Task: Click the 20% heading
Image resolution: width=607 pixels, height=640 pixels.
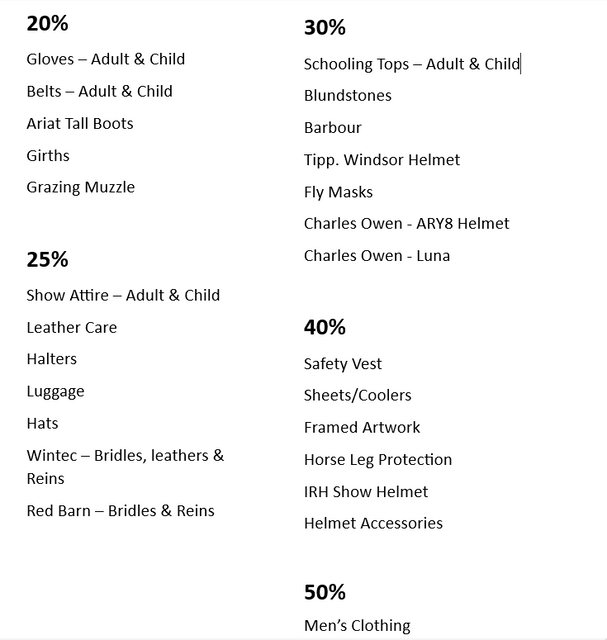Action: (47, 23)
